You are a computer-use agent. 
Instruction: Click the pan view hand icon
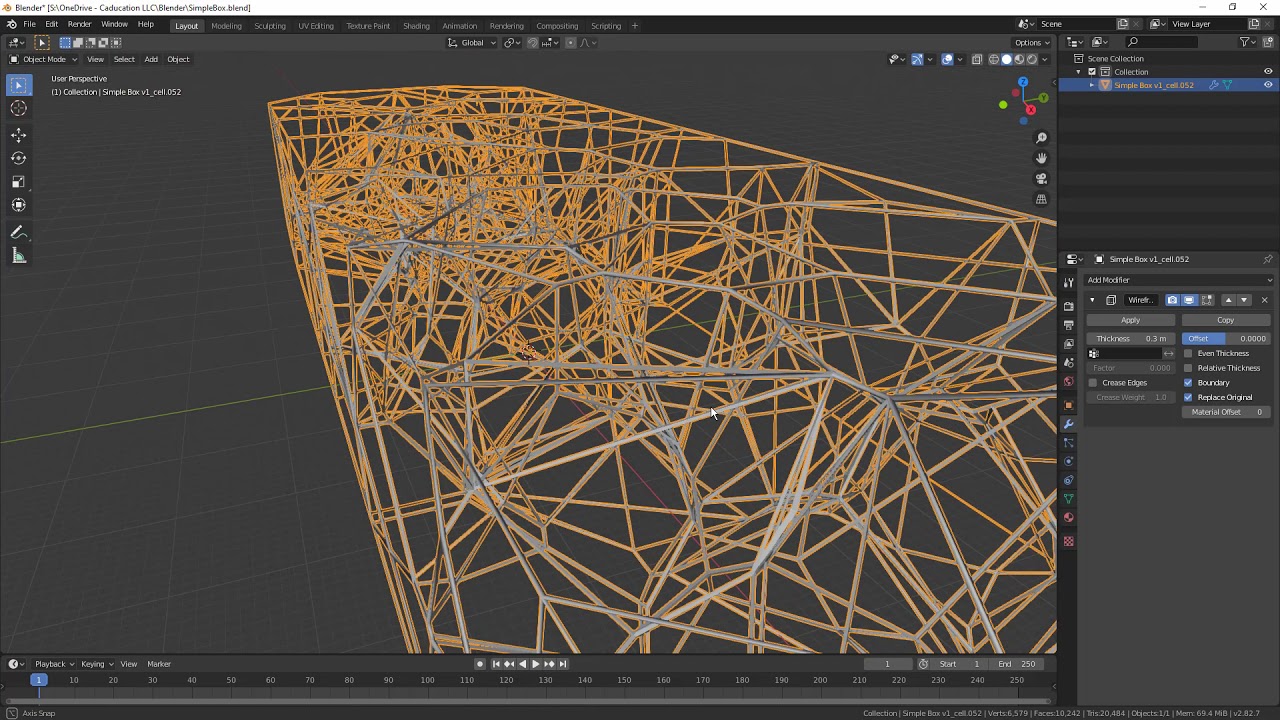(1041, 158)
